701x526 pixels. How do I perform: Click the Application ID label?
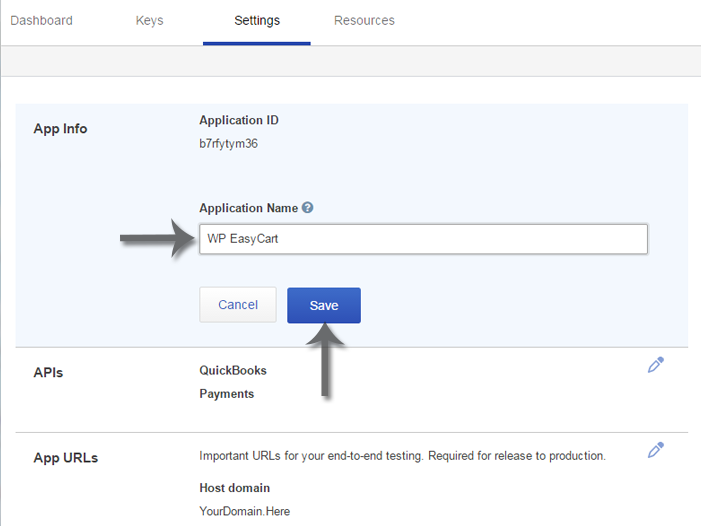[239, 120]
